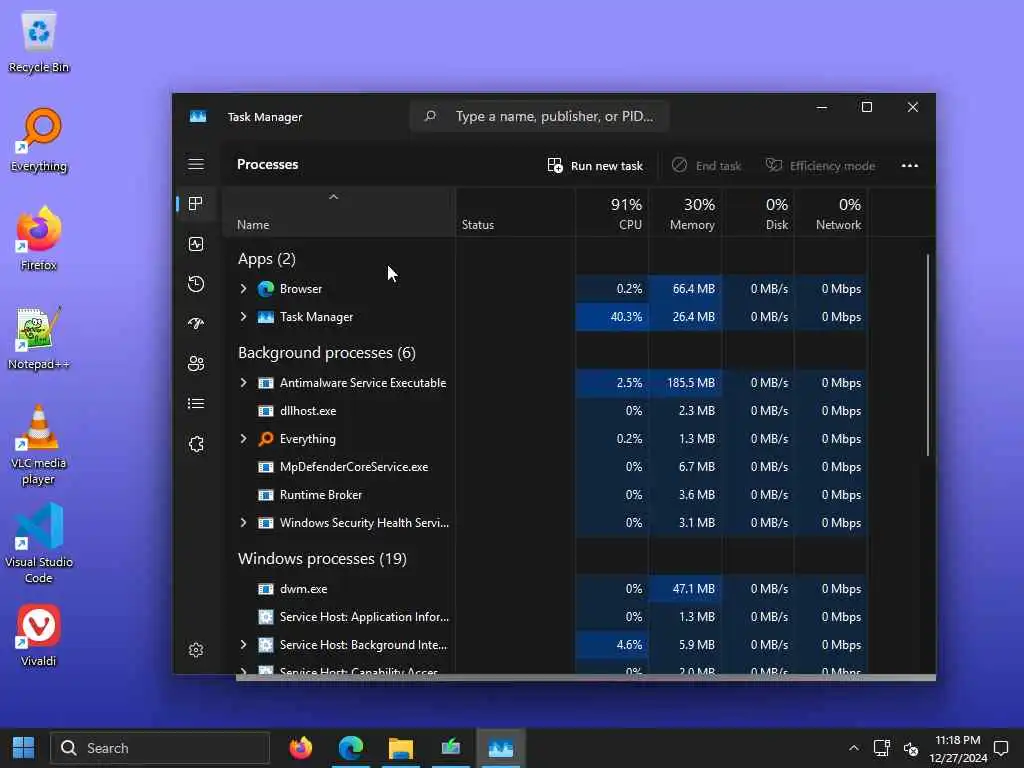Click the taskbar Search box

160,748
